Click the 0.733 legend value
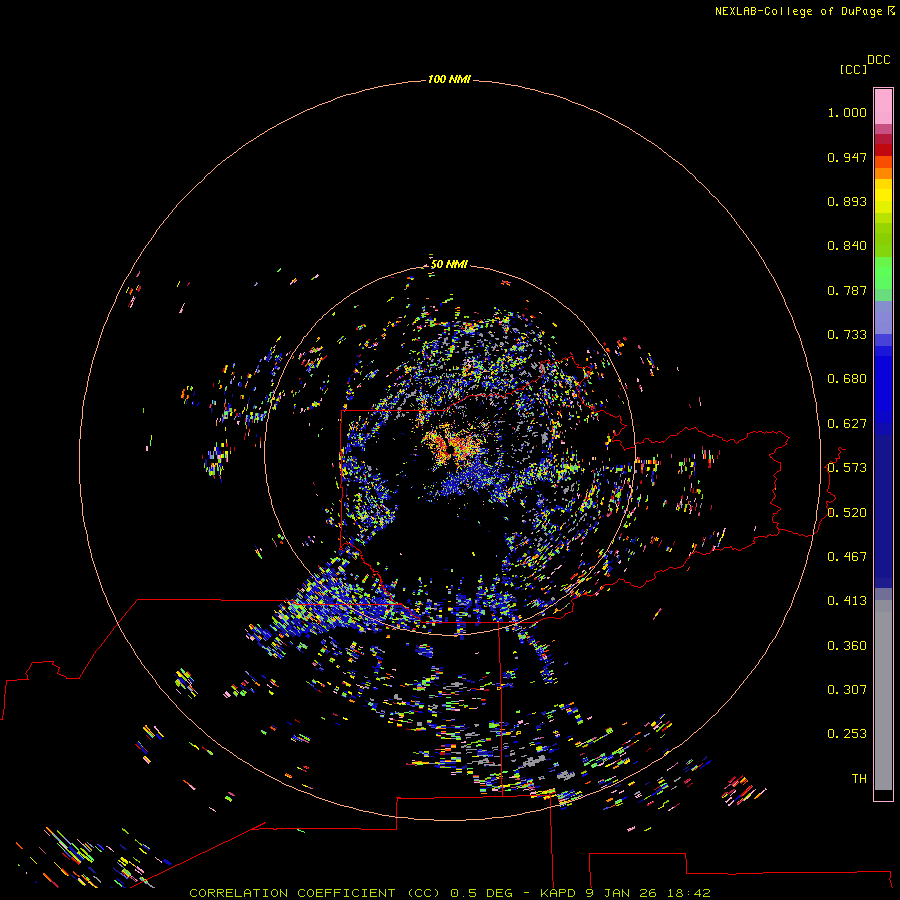Screen dimensions: 900x900 coord(847,335)
